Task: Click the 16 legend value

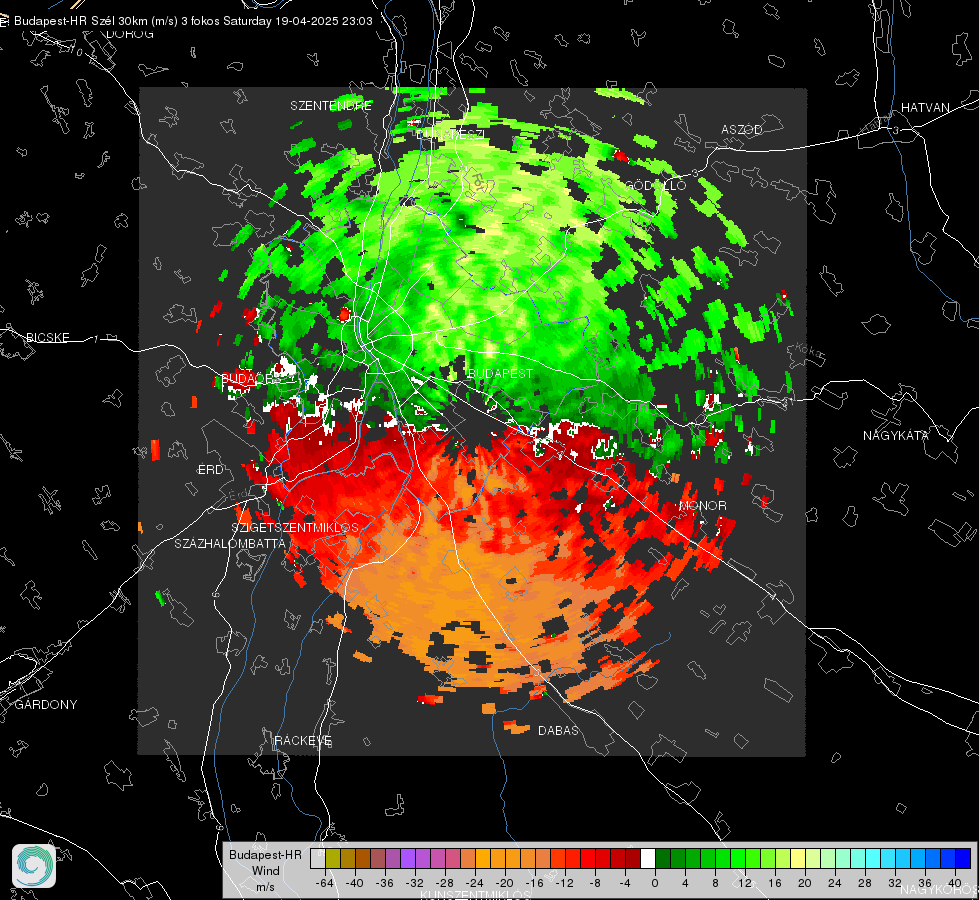Action: [775, 883]
